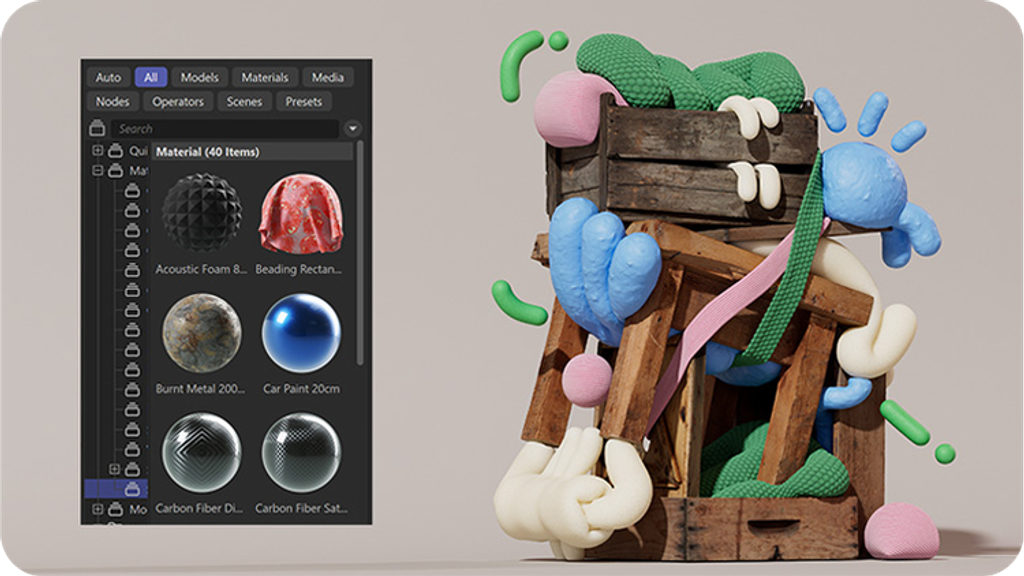1024x576 pixels.
Task: Enable the Auto filter button
Action: coord(108,77)
